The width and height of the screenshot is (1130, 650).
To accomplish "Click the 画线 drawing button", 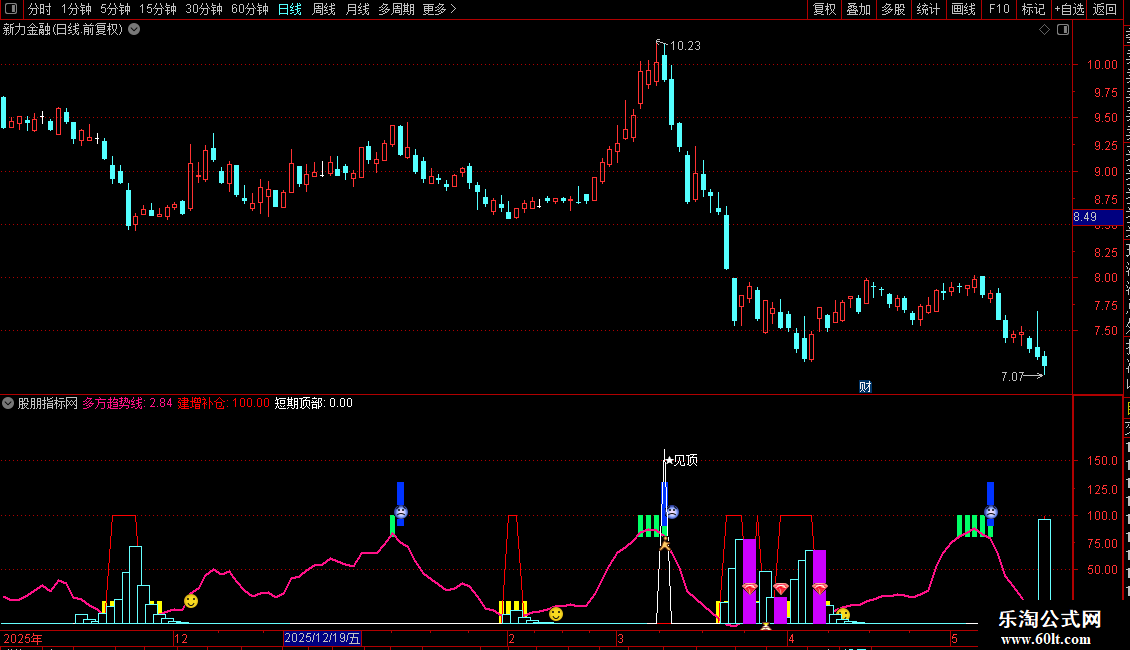I will click(964, 9).
